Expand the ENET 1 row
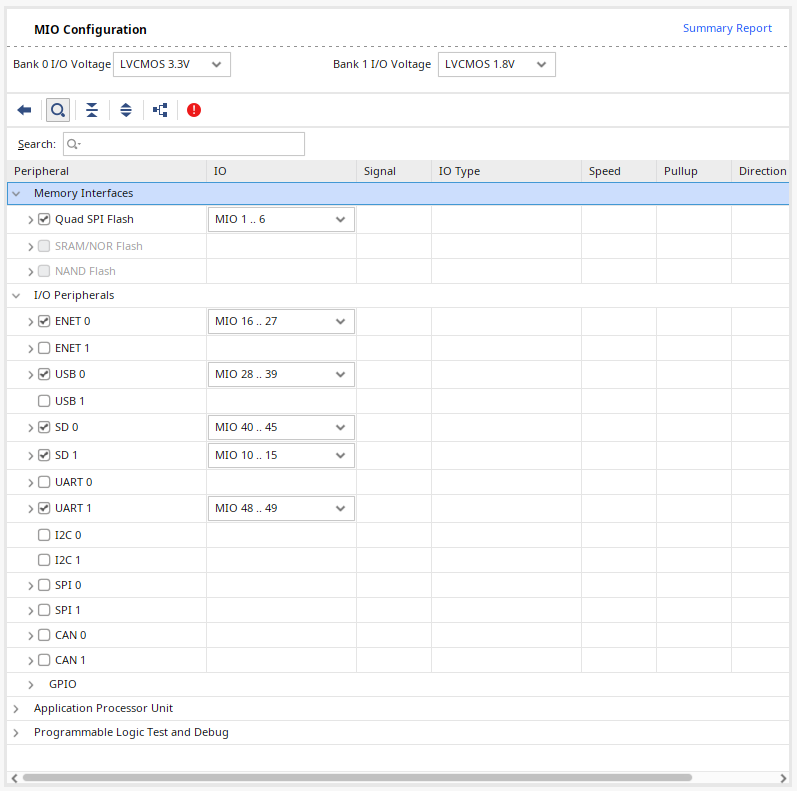This screenshot has height=791, width=797. coord(30,349)
